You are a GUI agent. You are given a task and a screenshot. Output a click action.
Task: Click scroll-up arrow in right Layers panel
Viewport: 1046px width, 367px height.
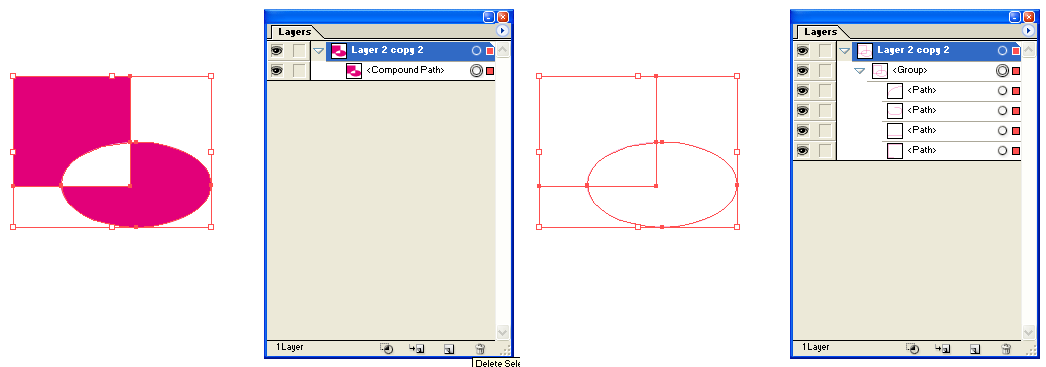tap(1029, 50)
